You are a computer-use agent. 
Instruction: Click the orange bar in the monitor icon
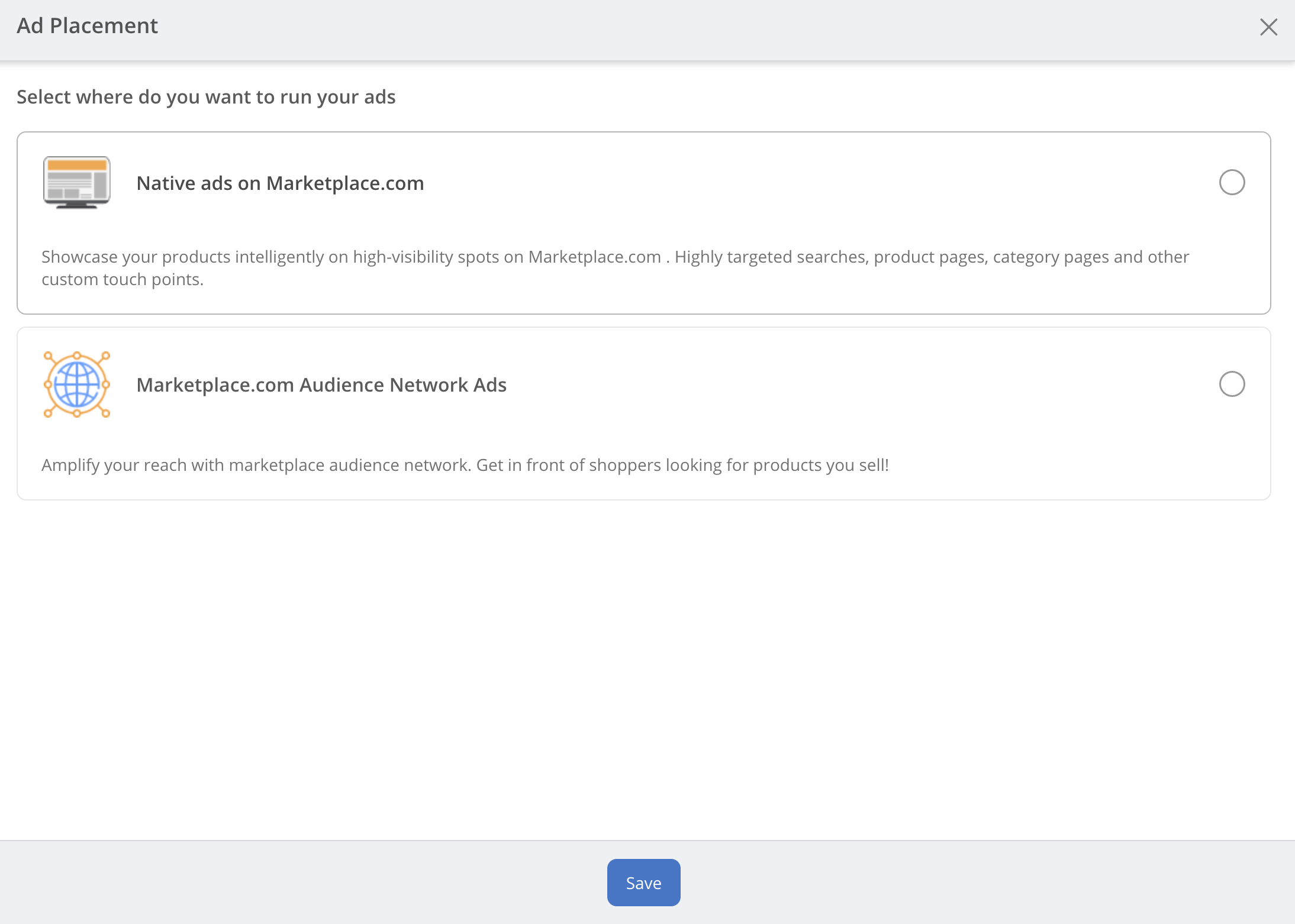77,165
